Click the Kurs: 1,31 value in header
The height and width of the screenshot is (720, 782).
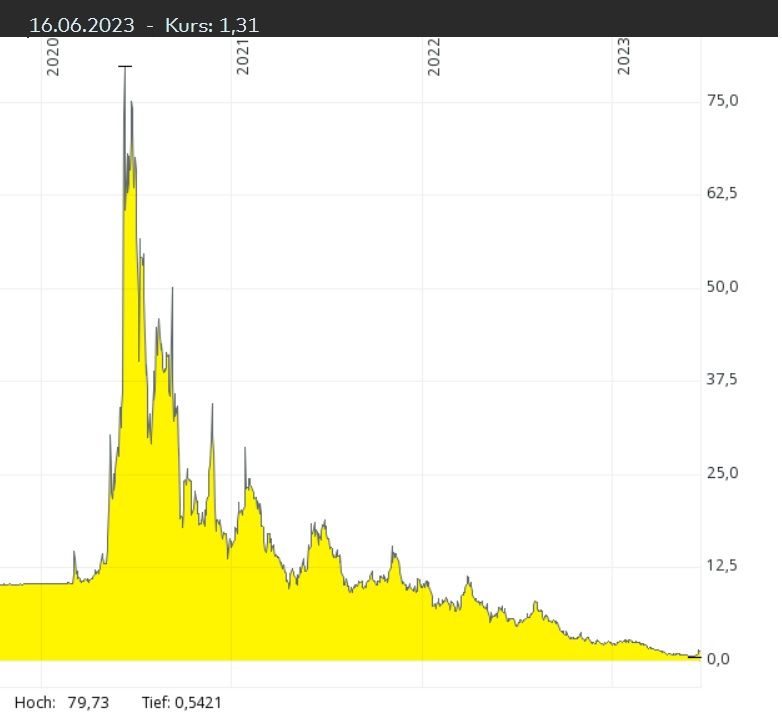212,25
